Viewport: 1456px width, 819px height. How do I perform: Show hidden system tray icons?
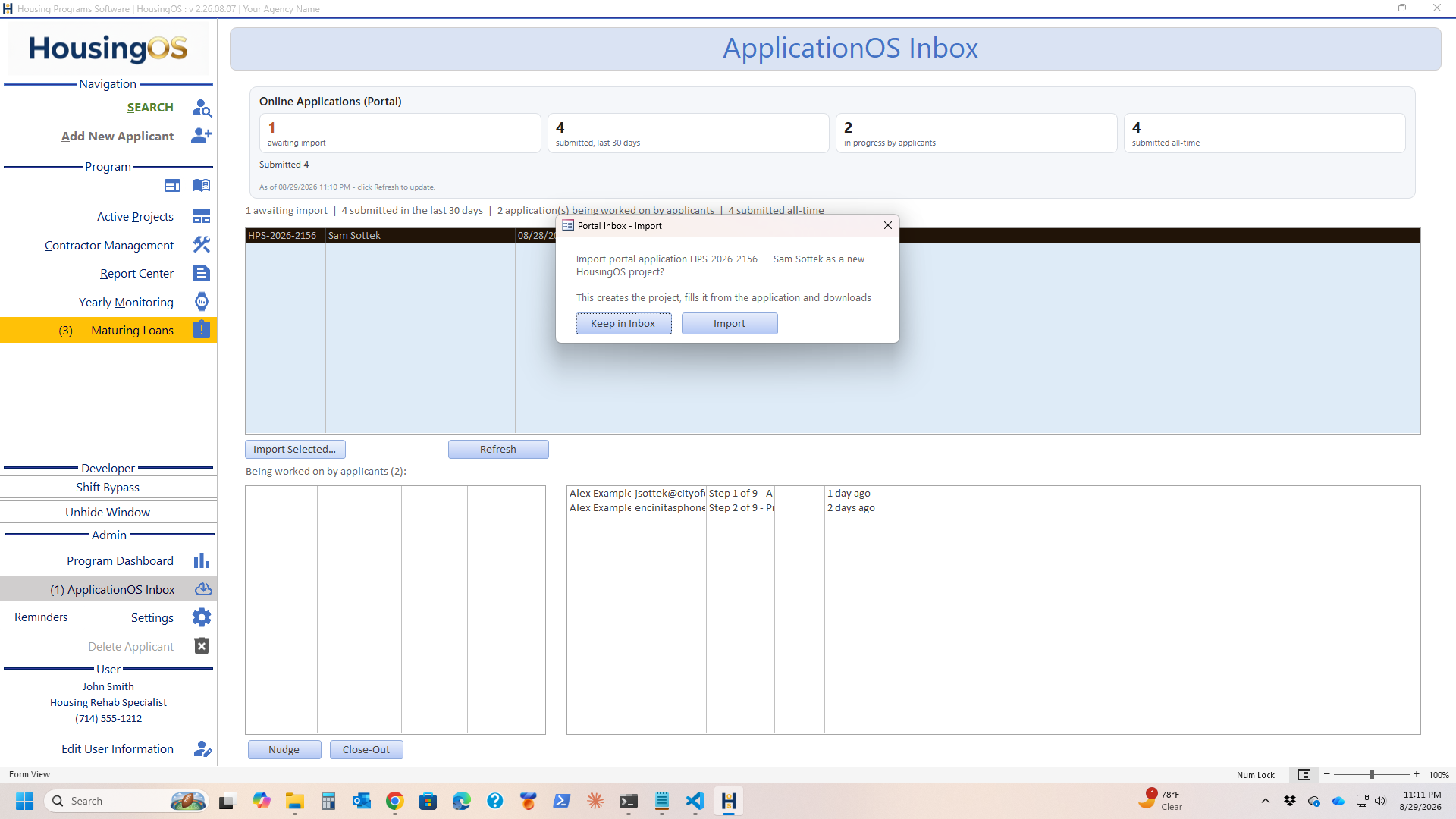click(x=1265, y=801)
